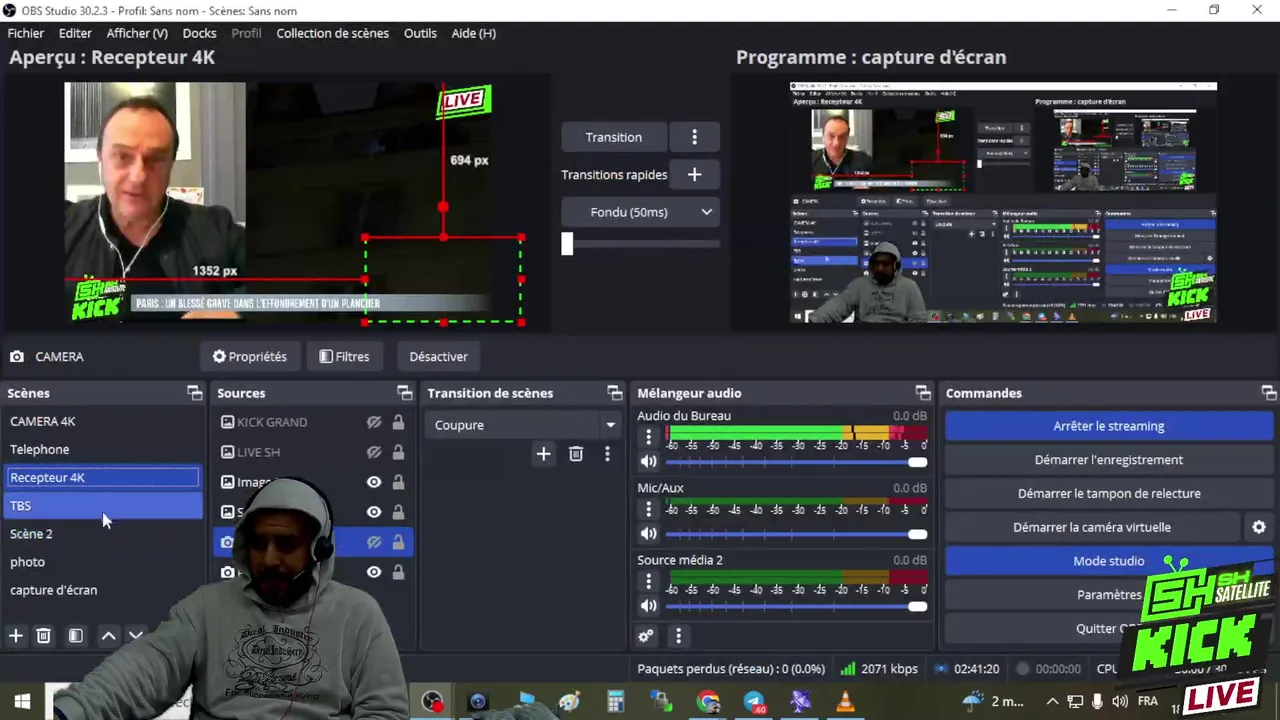Undock the Mélangeur audio panel
This screenshot has height=720, width=1280.
coord(923,393)
